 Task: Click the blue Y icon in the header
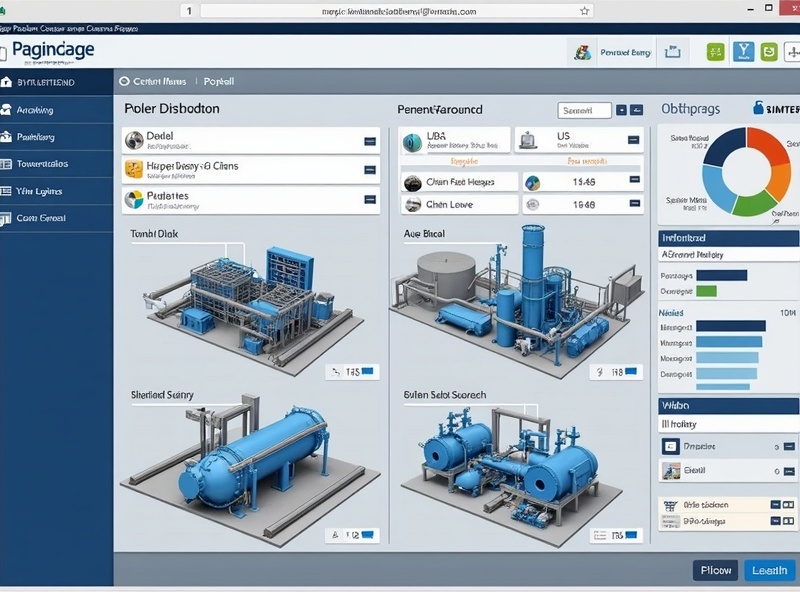click(x=743, y=52)
